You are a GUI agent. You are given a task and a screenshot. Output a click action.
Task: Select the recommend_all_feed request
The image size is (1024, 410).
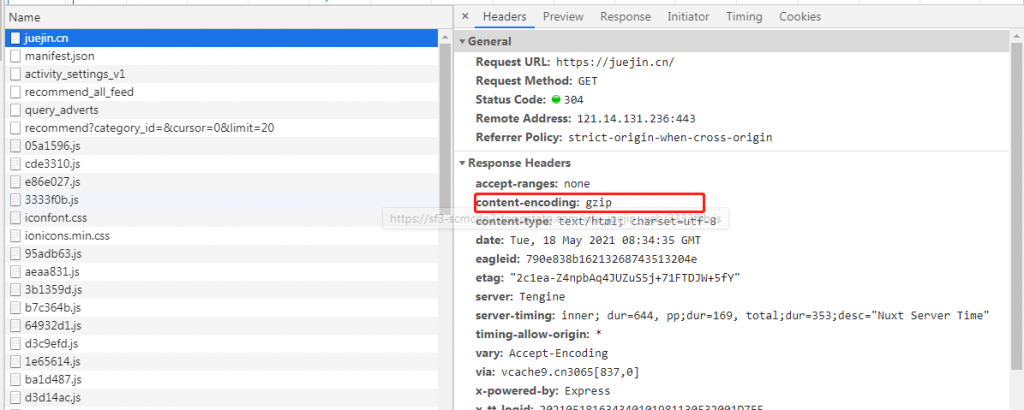(222, 92)
